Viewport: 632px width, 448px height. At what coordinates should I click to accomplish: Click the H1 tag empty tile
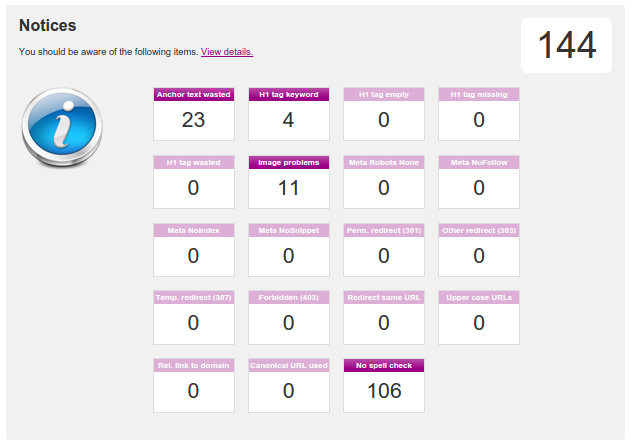point(384,114)
